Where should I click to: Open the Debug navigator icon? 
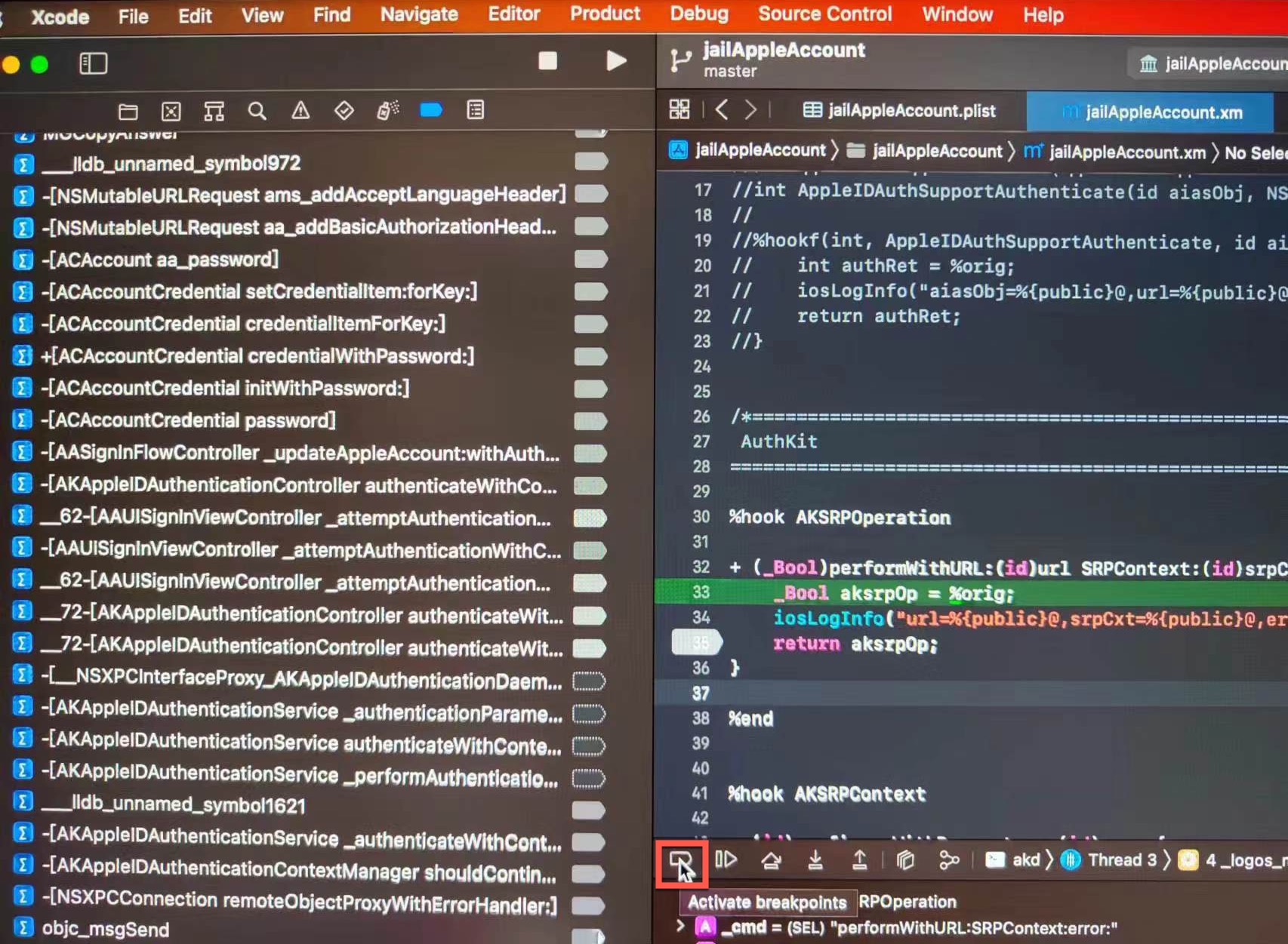[x=388, y=111]
